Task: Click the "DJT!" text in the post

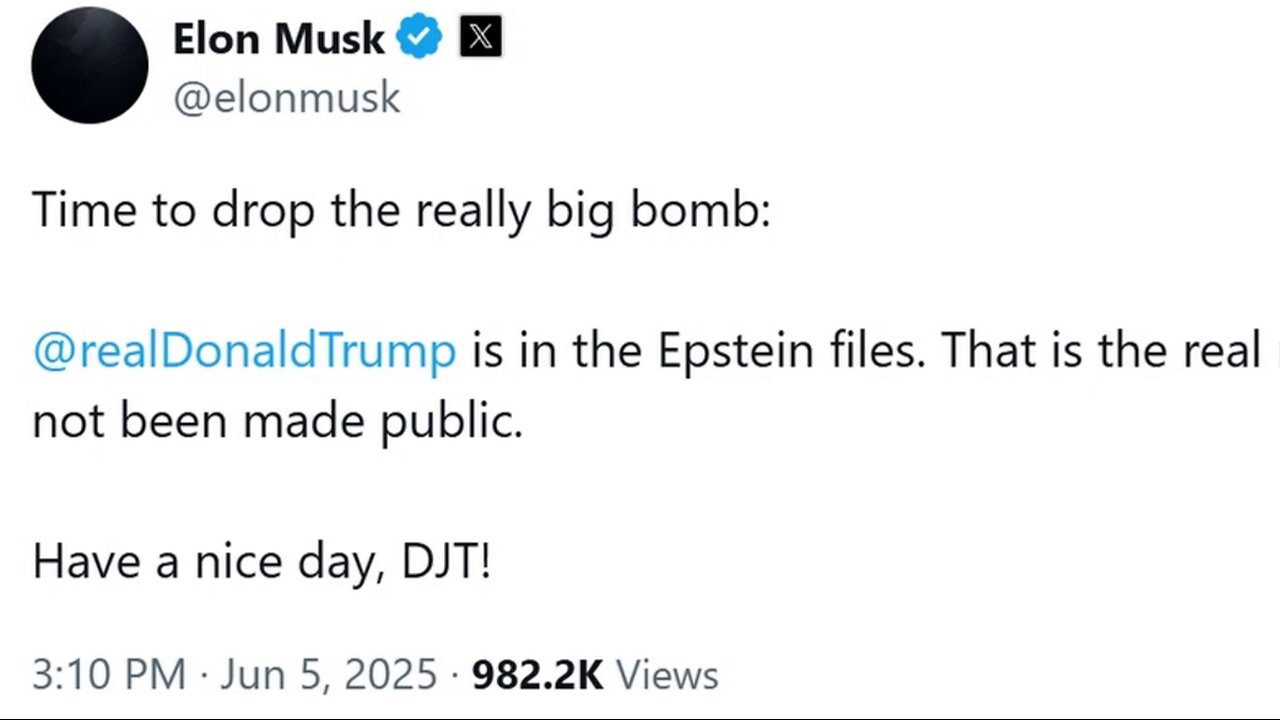Action: click(x=446, y=562)
